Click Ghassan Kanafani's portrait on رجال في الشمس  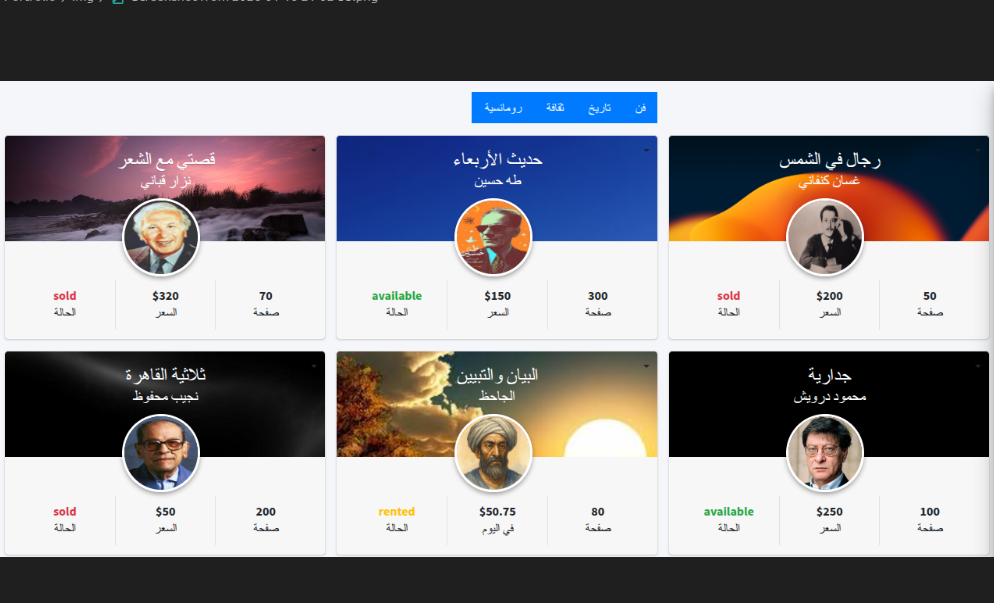(825, 237)
